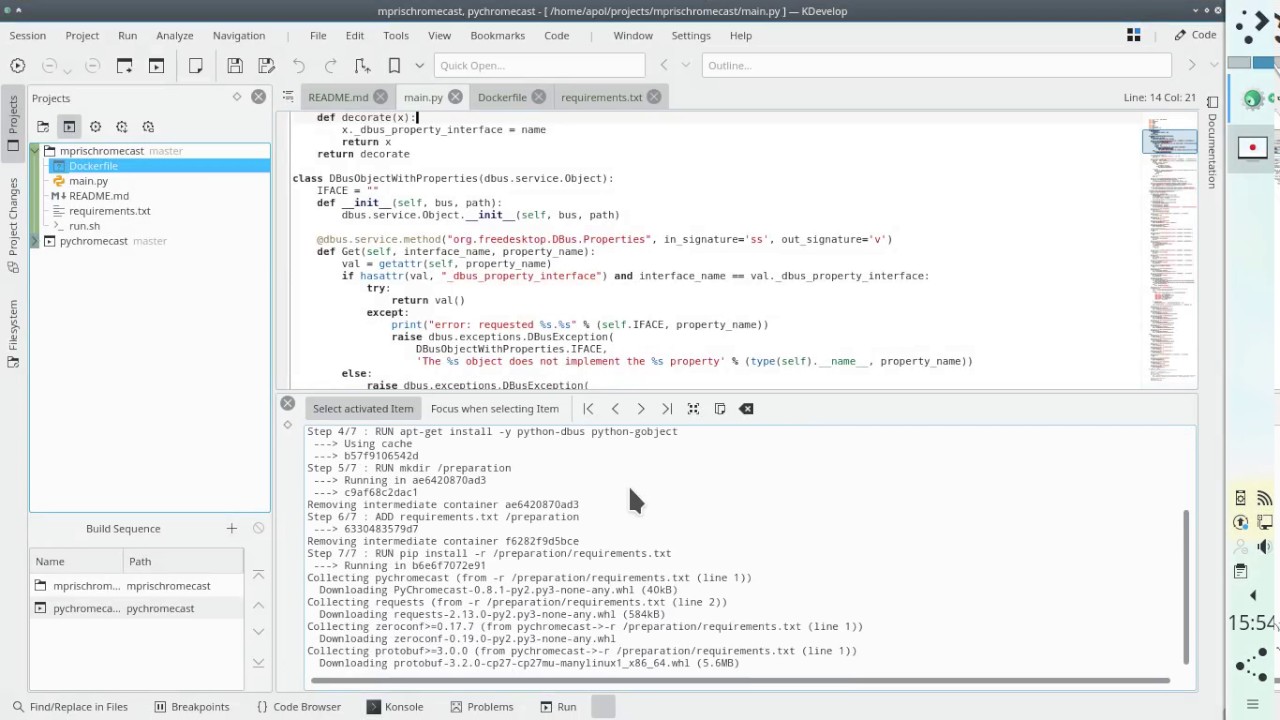Jump to last item in output panel
The width and height of the screenshot is (1280, 720).
click(667, 408)
